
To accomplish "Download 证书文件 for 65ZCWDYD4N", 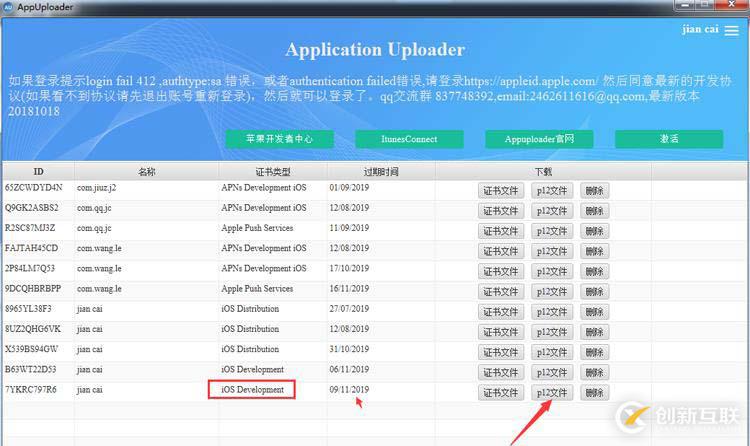I will (x=501, y=190).
